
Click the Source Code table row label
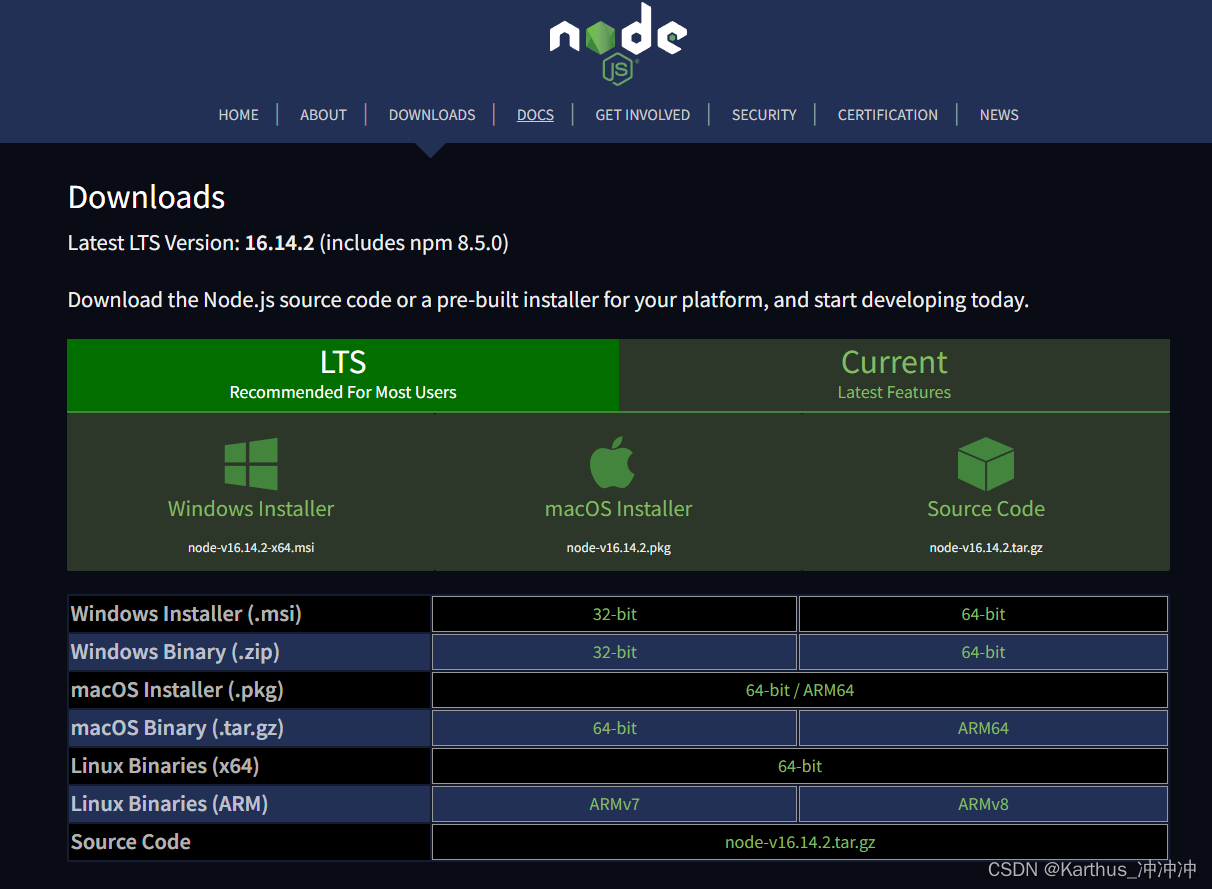131,842
